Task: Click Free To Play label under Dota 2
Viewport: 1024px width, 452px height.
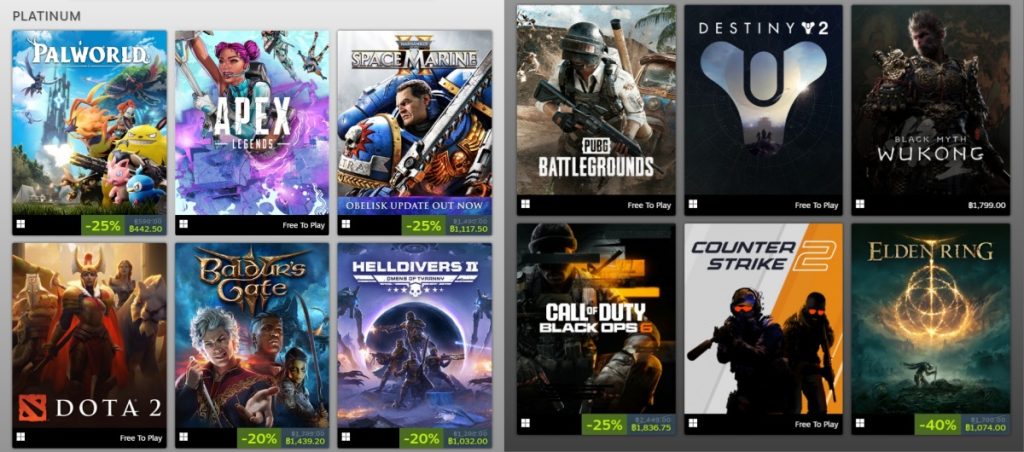Action: pos(140,438)
